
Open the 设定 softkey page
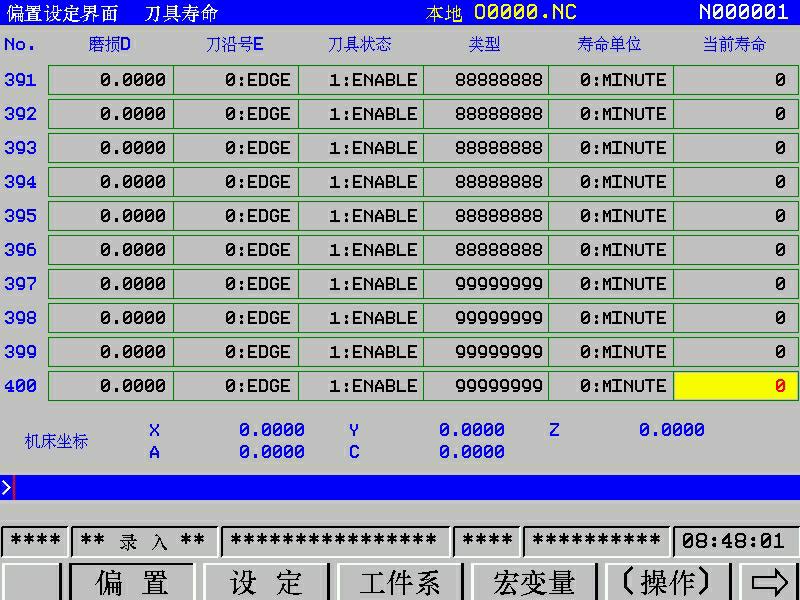click(x=266, y=582)
